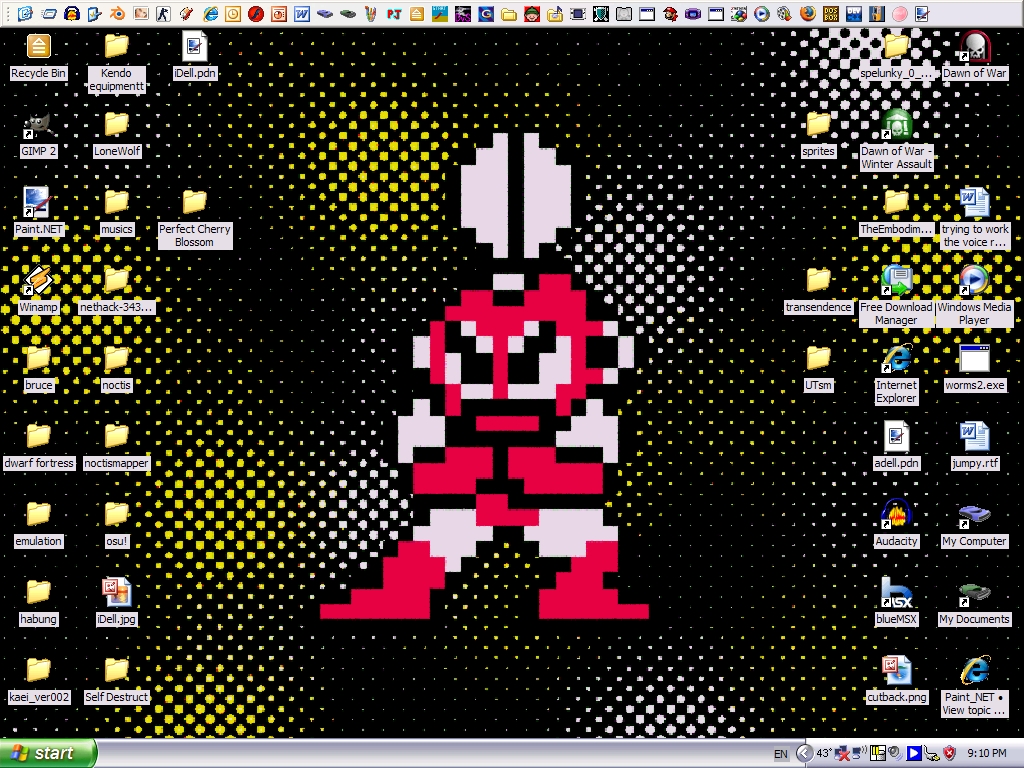Click the 9:10 PM taskbar clock
This screenshot has width=1024, height=768.
[987, 753]
